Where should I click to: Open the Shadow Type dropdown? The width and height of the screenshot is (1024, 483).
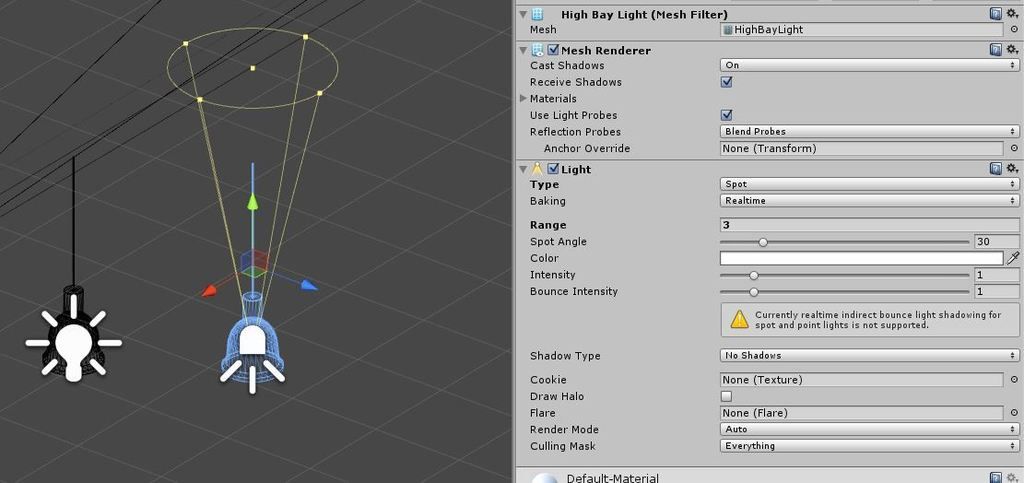869,355
